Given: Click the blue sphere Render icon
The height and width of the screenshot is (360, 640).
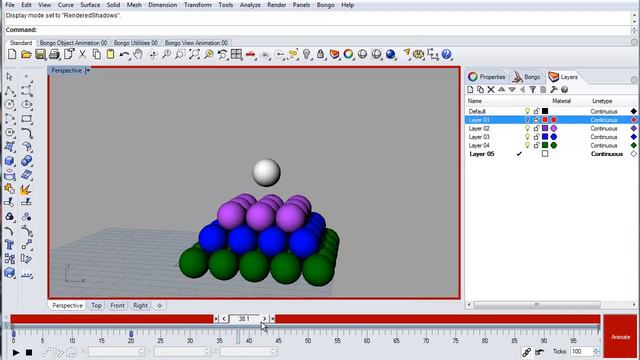Looking at the screenshot, I should [x=391, y=54].
